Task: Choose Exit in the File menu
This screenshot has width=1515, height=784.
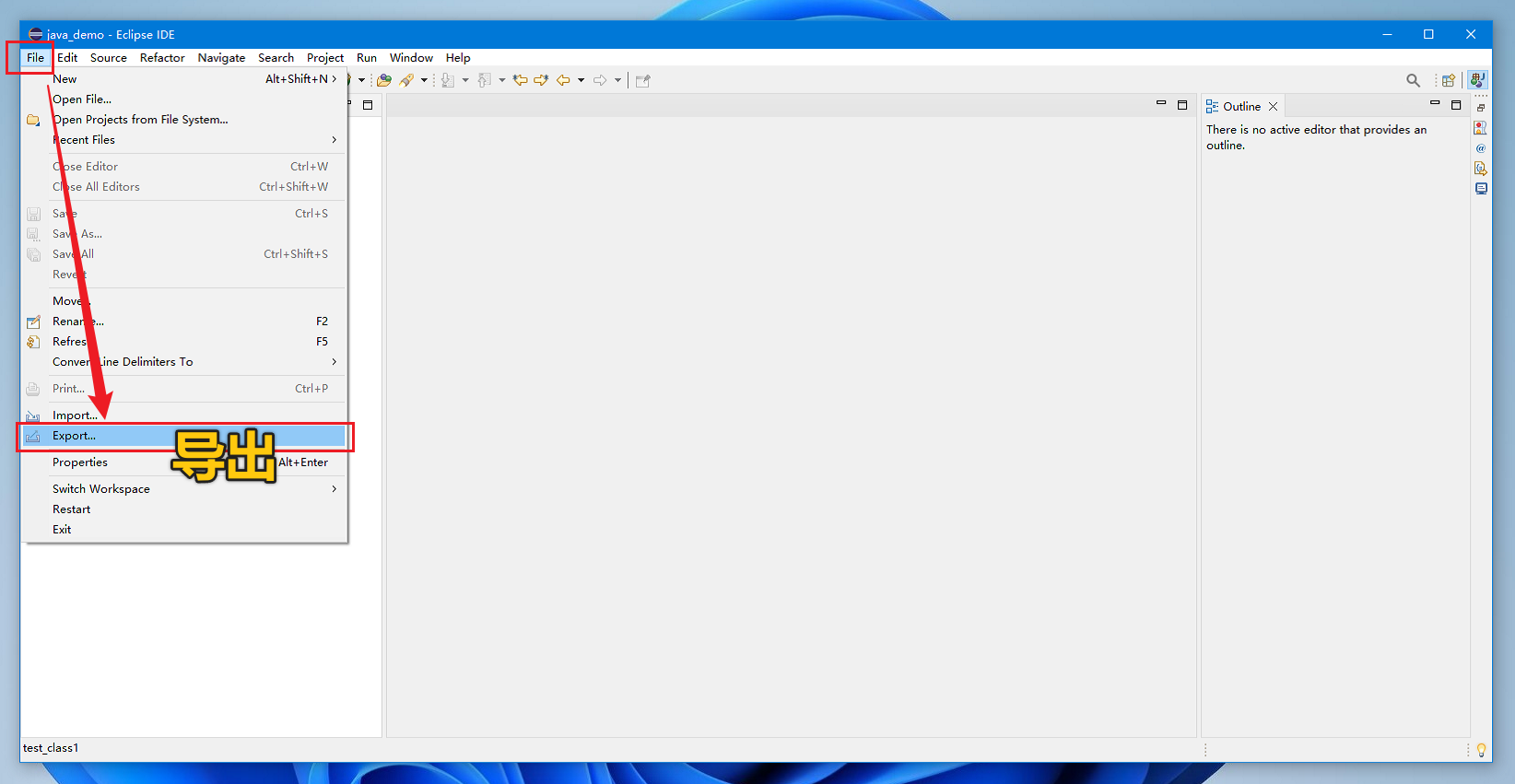Action: (185, 530)
